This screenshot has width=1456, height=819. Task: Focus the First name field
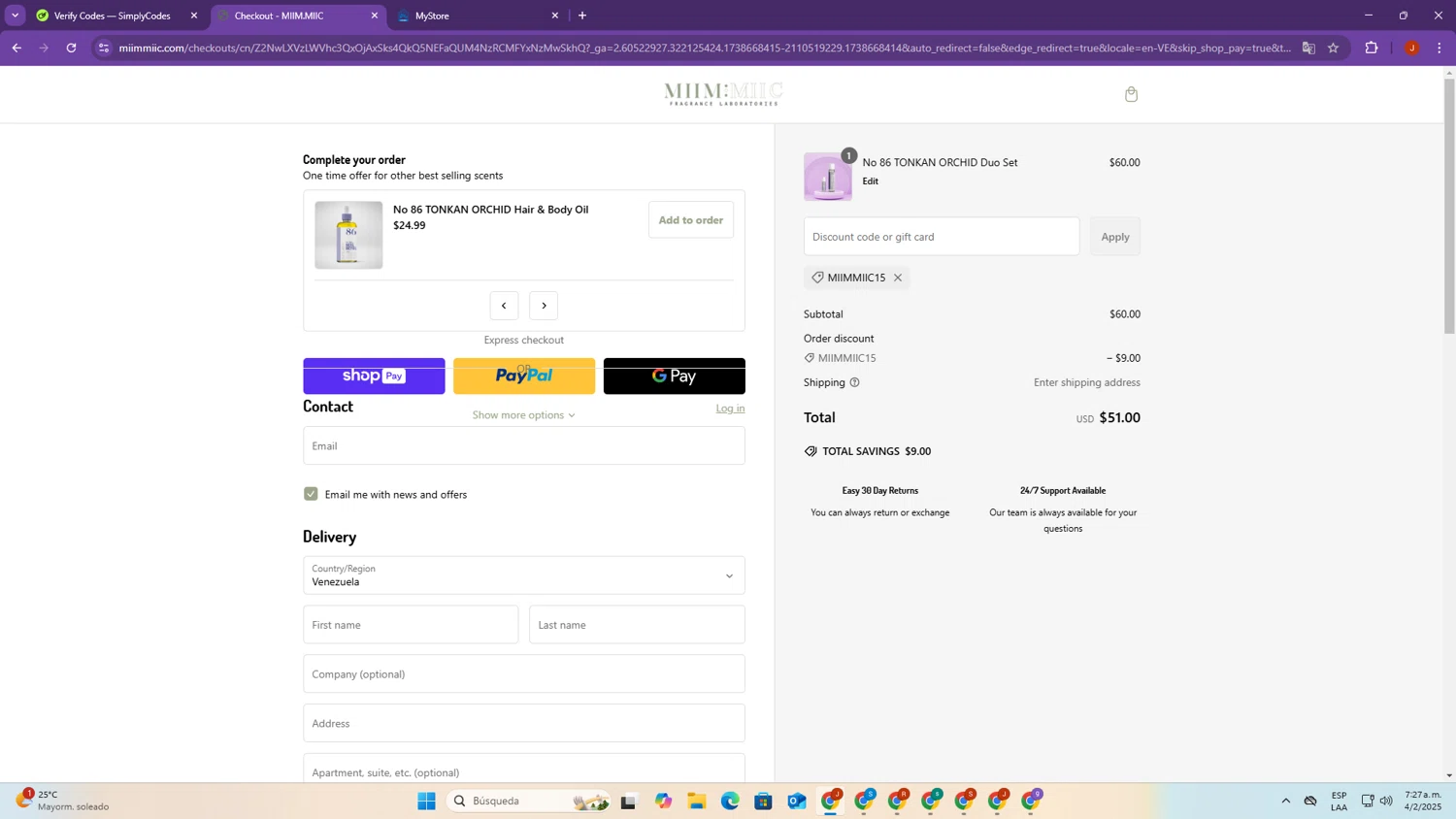click(x=411, y=625)
